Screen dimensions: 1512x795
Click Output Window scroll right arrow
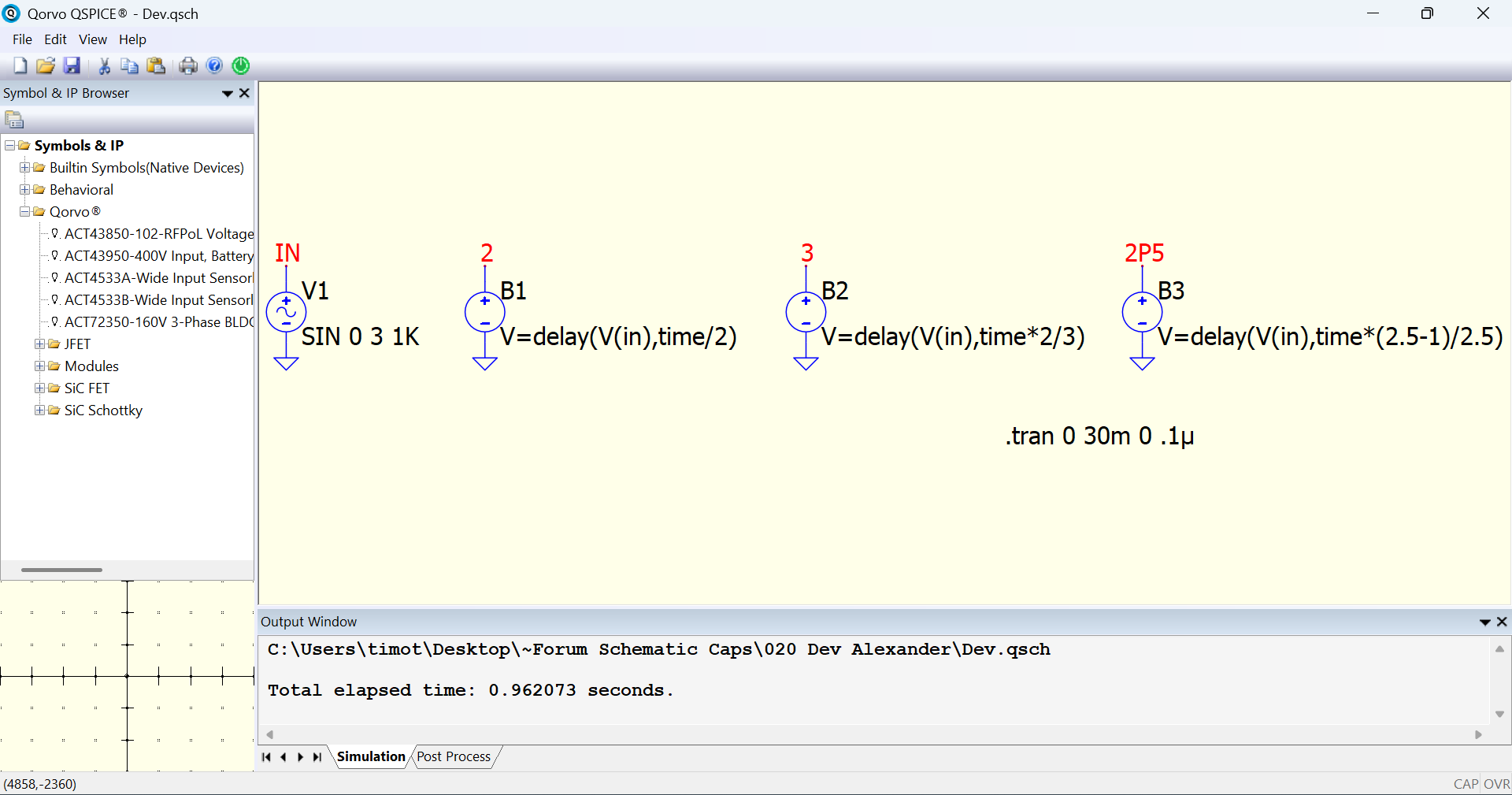tap(1478, 734)
